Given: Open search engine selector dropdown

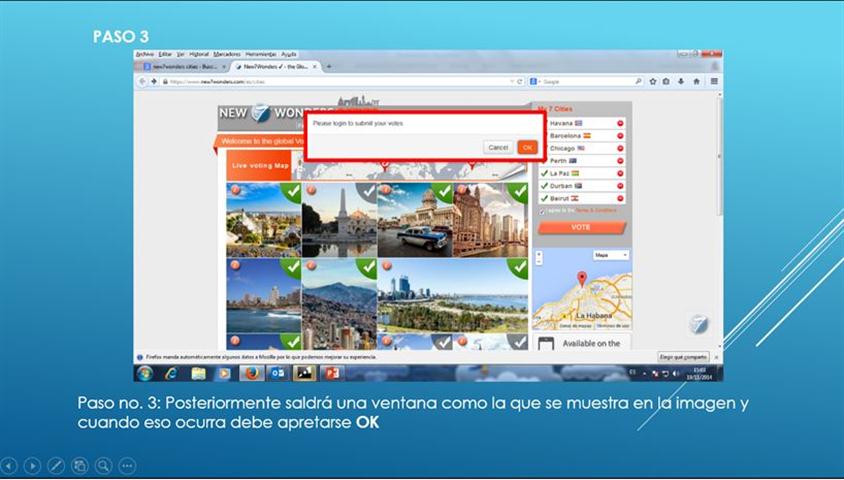Looking at the screenshot, I should click(x=534, y=81).
